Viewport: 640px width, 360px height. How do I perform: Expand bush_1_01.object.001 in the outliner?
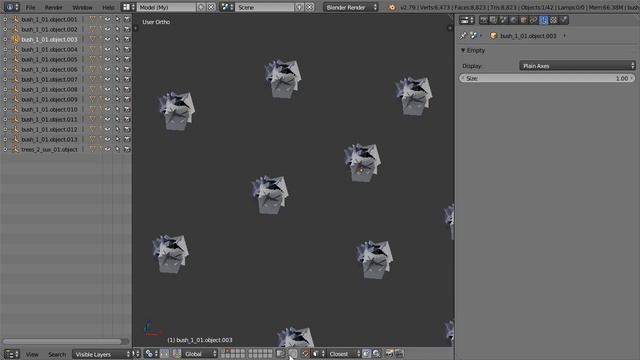5,19
